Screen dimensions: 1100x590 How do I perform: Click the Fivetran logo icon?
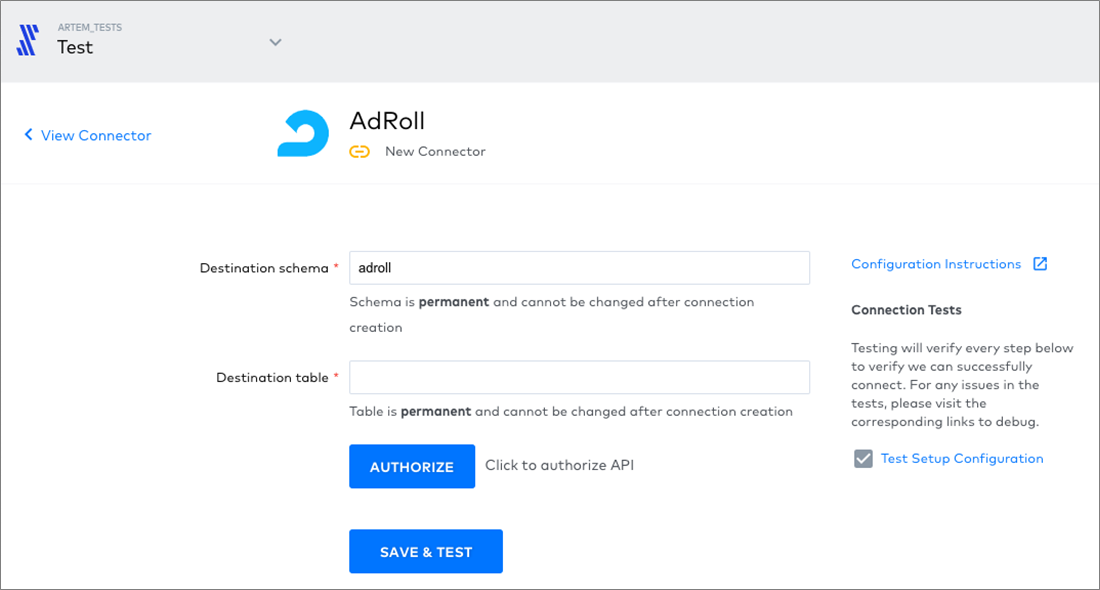coord(27,40)
